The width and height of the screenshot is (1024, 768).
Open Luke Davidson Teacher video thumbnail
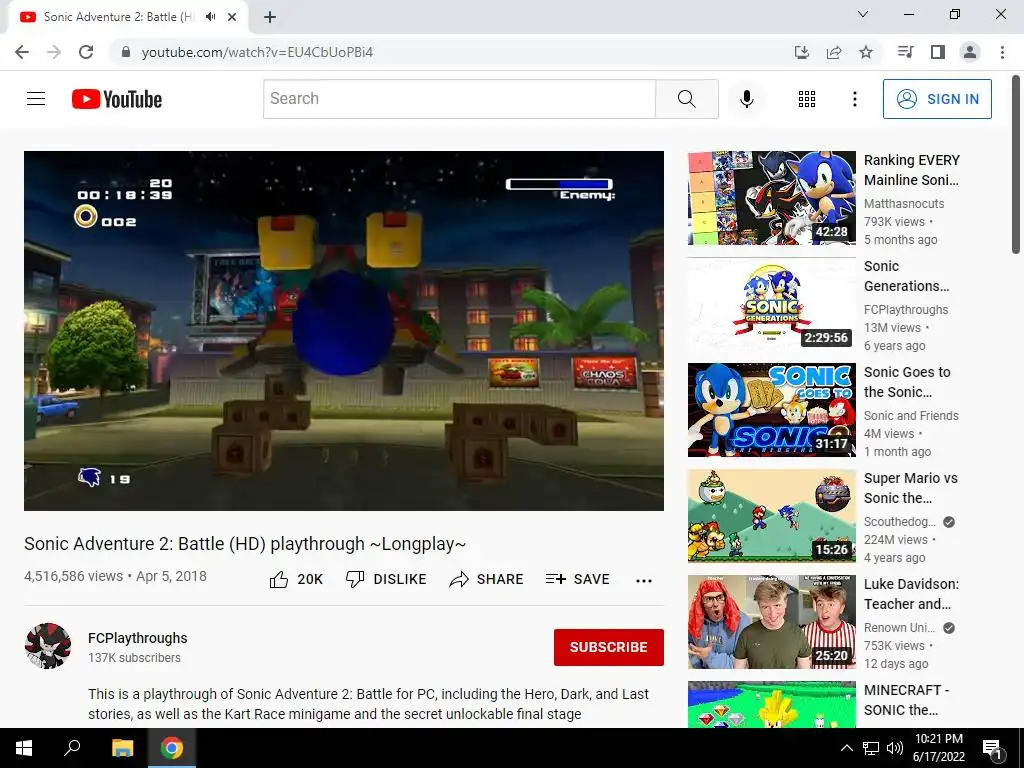coord(771,622)
